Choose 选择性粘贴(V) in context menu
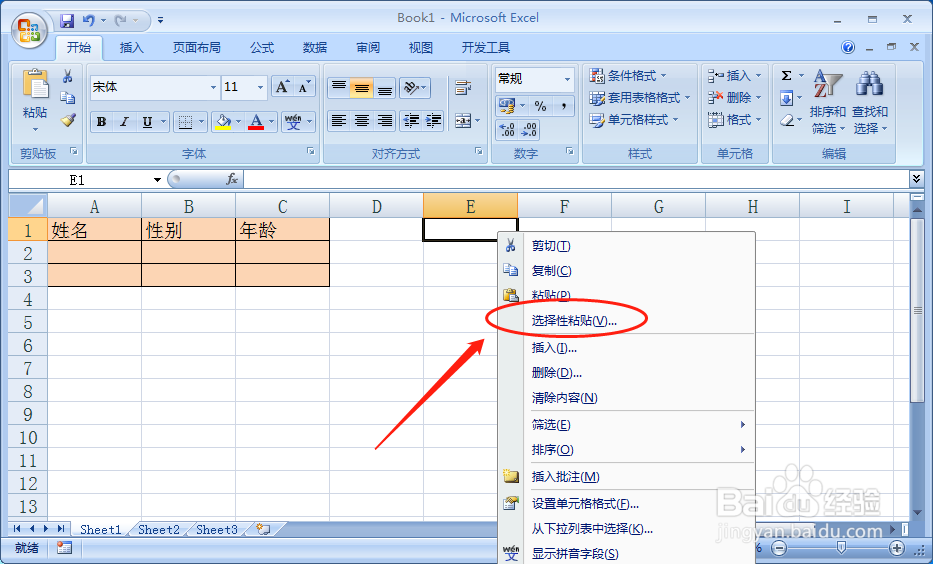 (x=626, y=321)
